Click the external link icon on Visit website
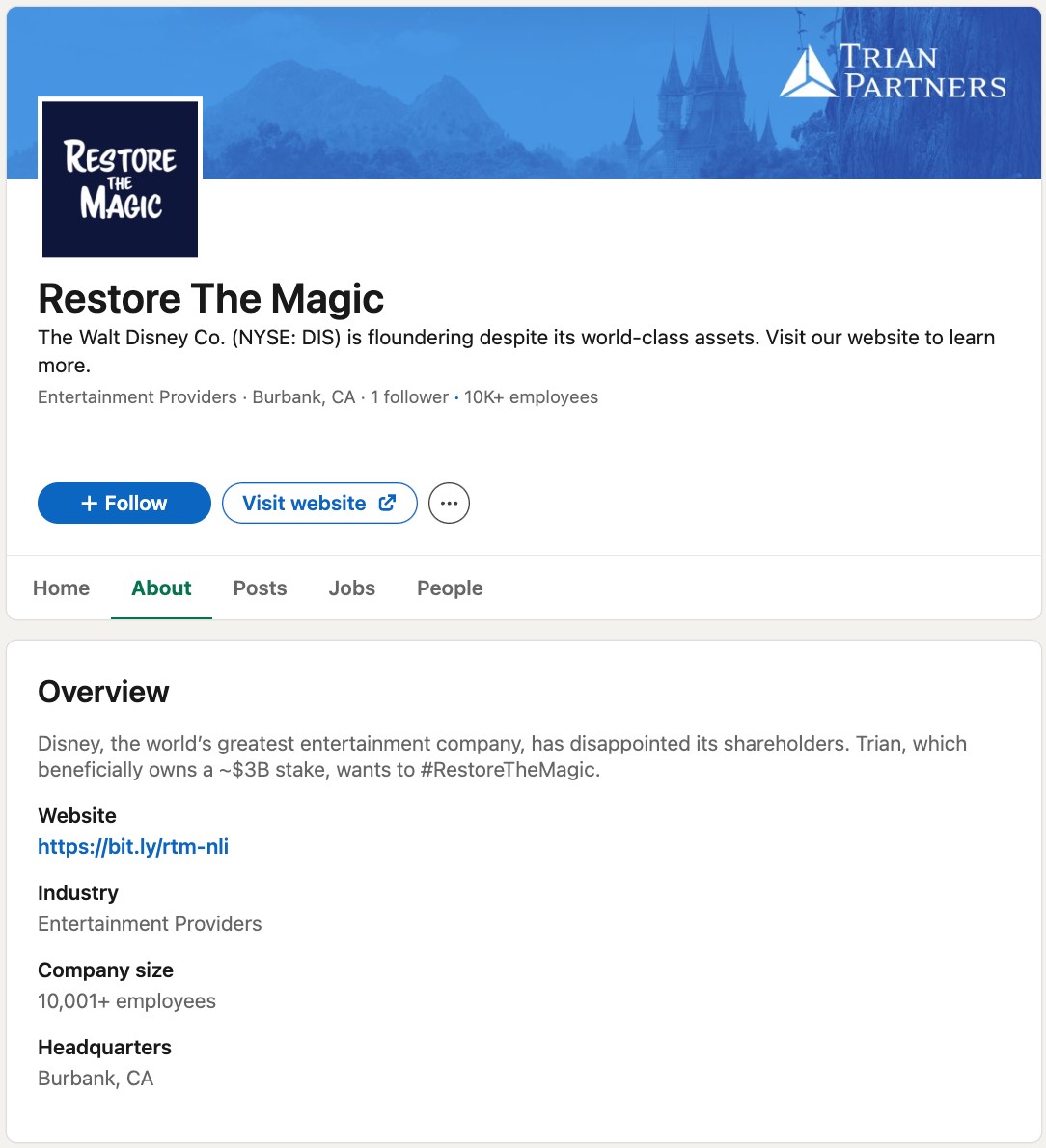 [x=387, y=503]
